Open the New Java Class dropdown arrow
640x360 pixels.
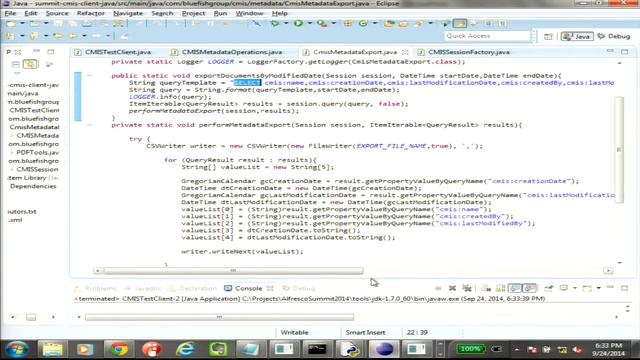[374, 23]
